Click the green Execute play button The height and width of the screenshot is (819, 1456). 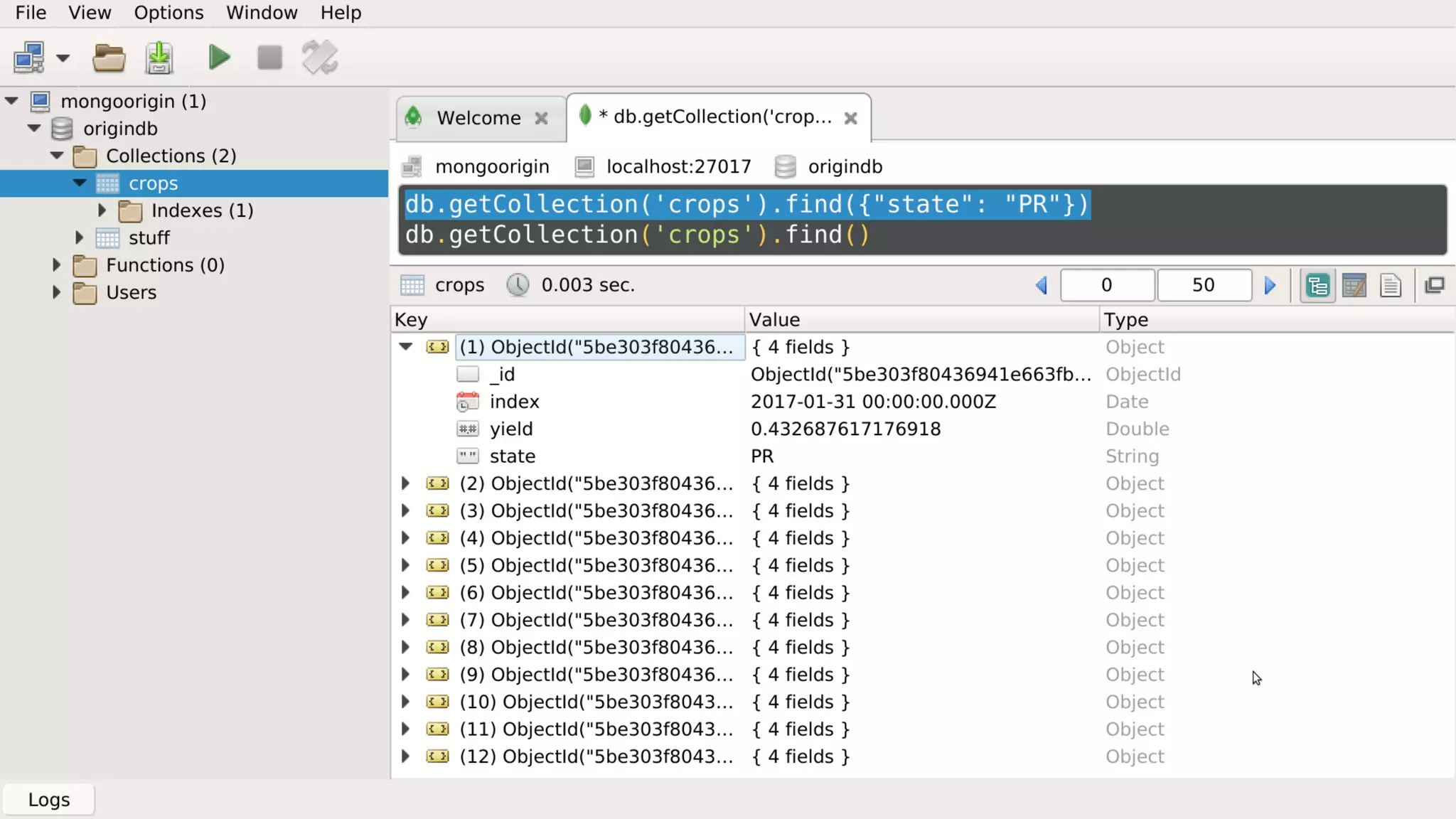[219, 58]
